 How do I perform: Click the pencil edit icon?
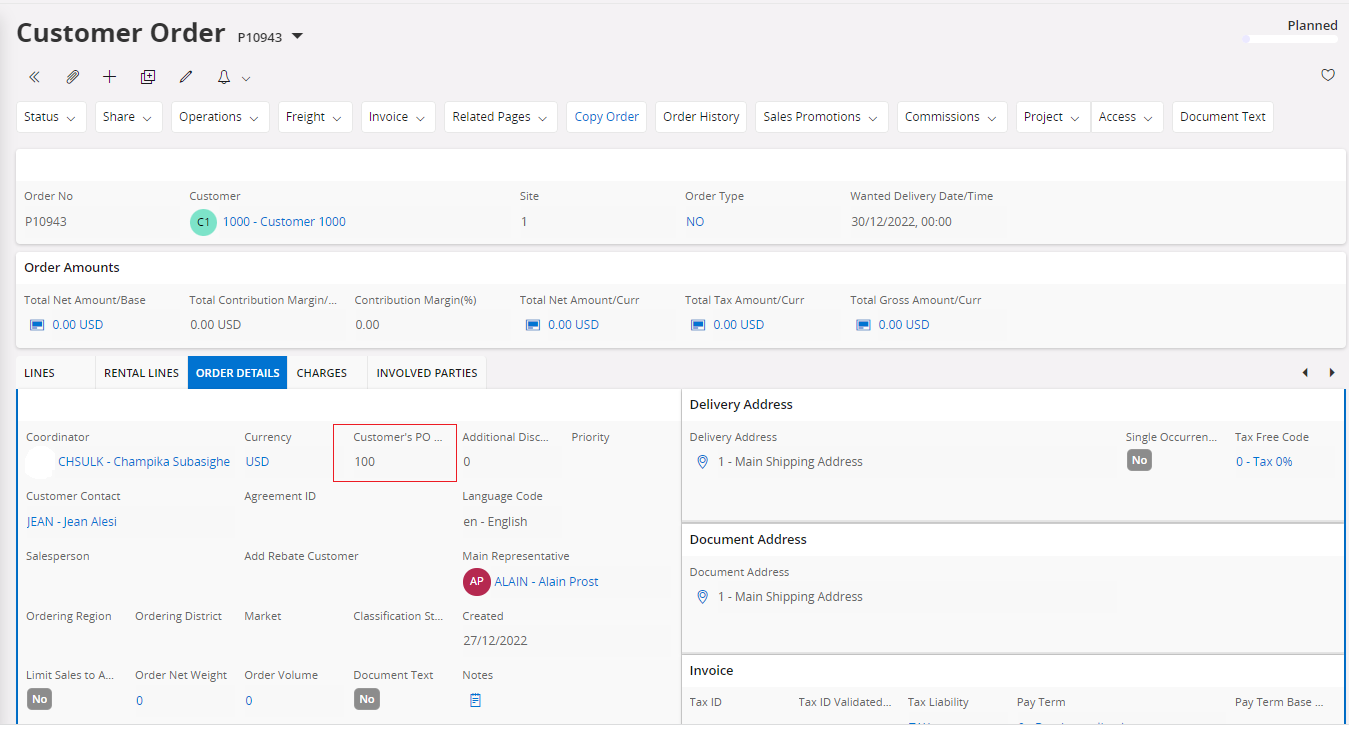[185, 77]
